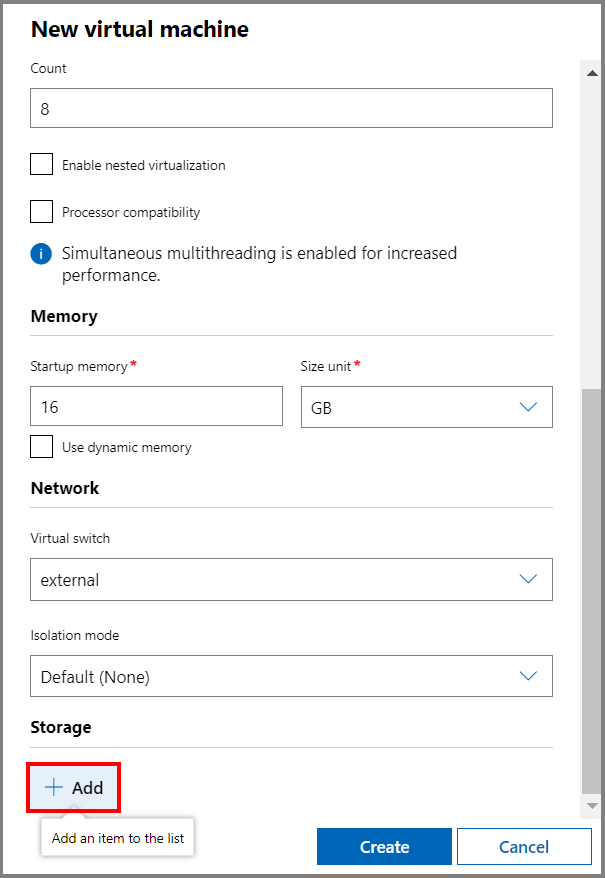Open the Virtual switch dropdown showing external
Screen dimensions: 605x878
point(291,579)
